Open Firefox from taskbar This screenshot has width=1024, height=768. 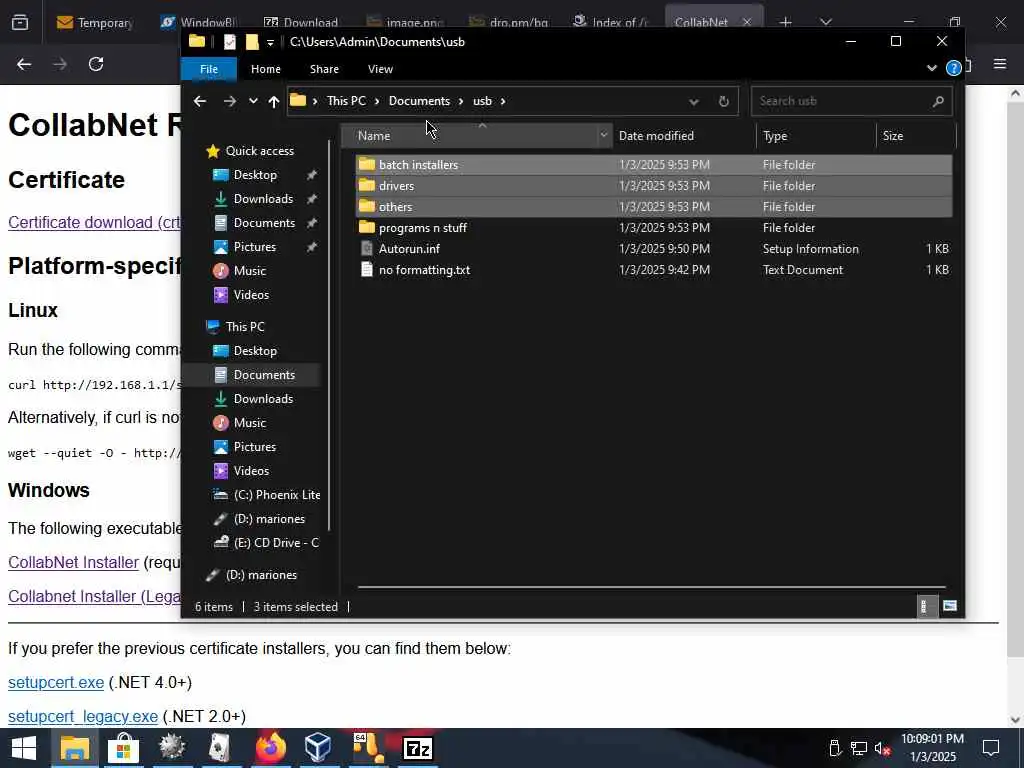coord(270,748)
